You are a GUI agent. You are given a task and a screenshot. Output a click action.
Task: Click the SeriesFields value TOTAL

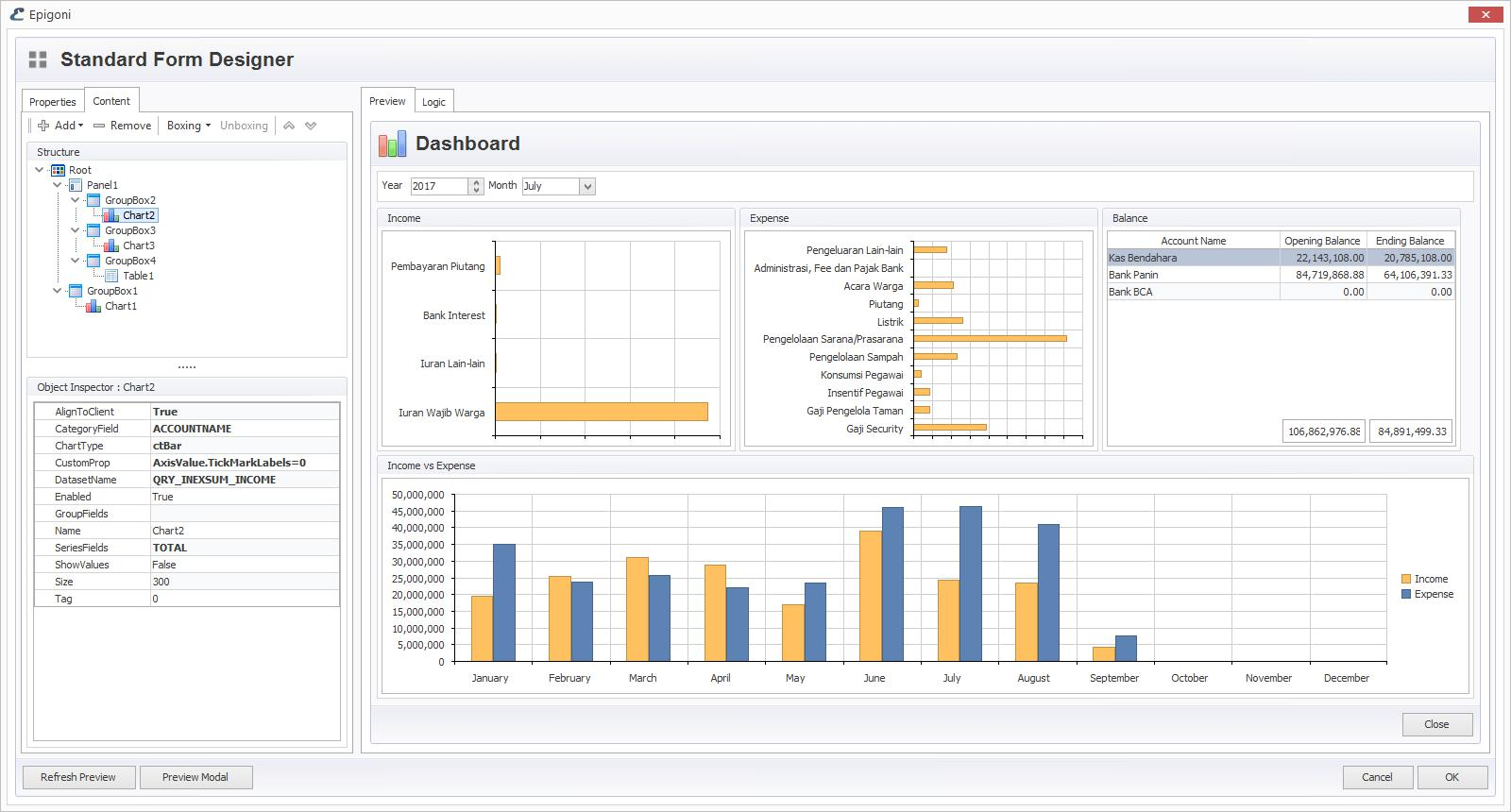(245, 548)
